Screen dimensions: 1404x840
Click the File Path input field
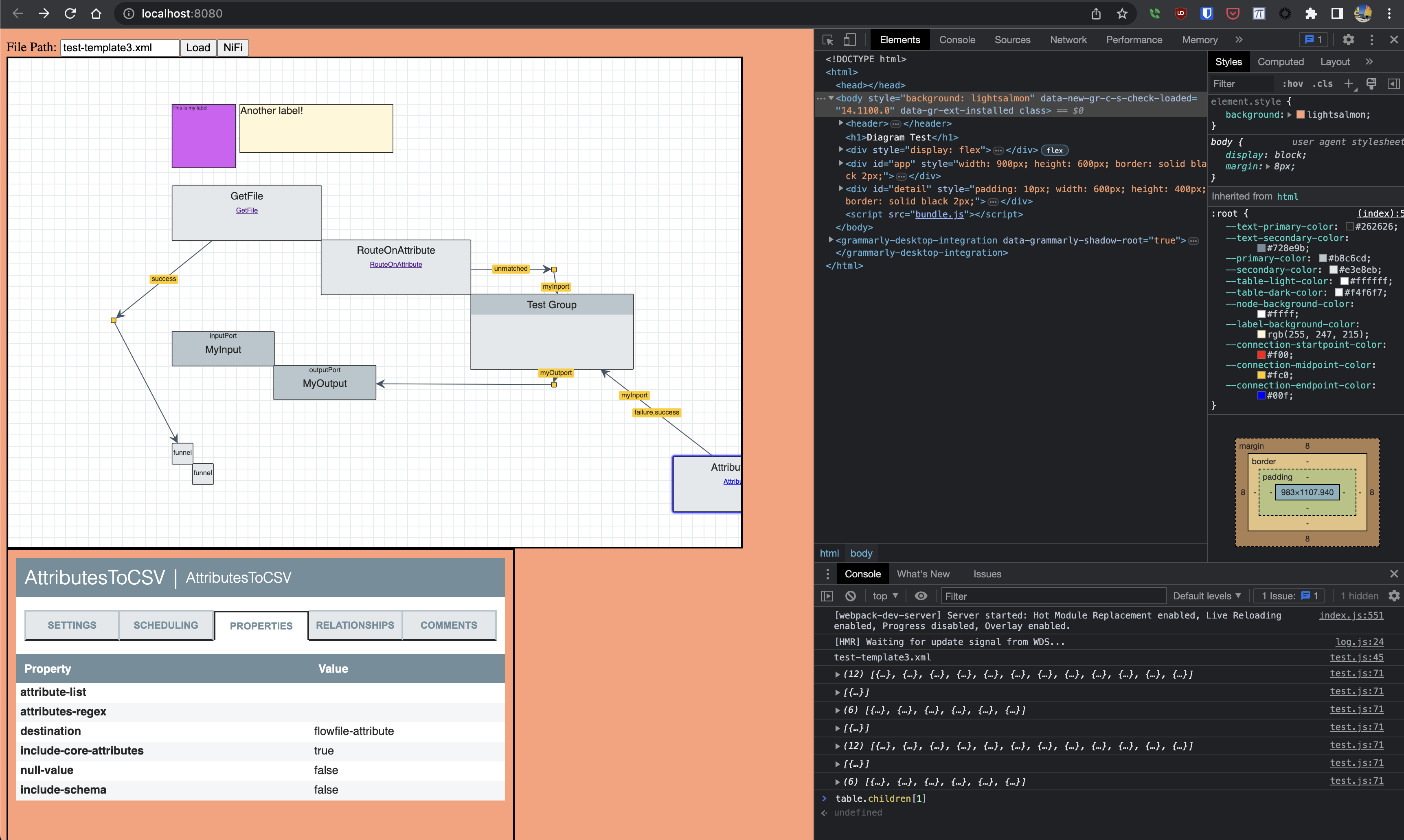point(118,48)
